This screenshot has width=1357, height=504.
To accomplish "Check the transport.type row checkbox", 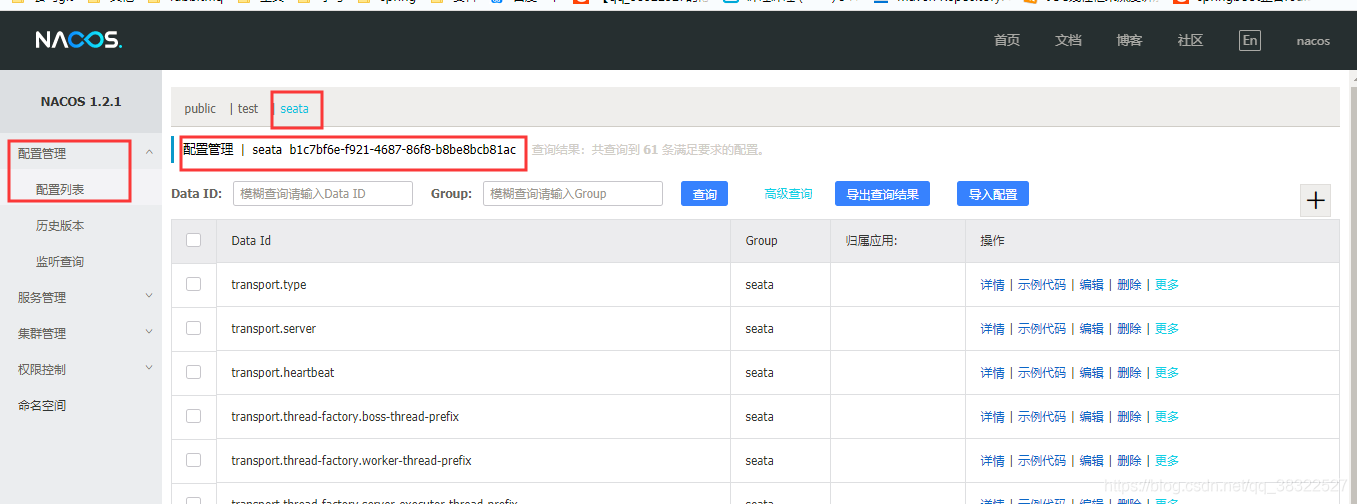I will [194, 284].
